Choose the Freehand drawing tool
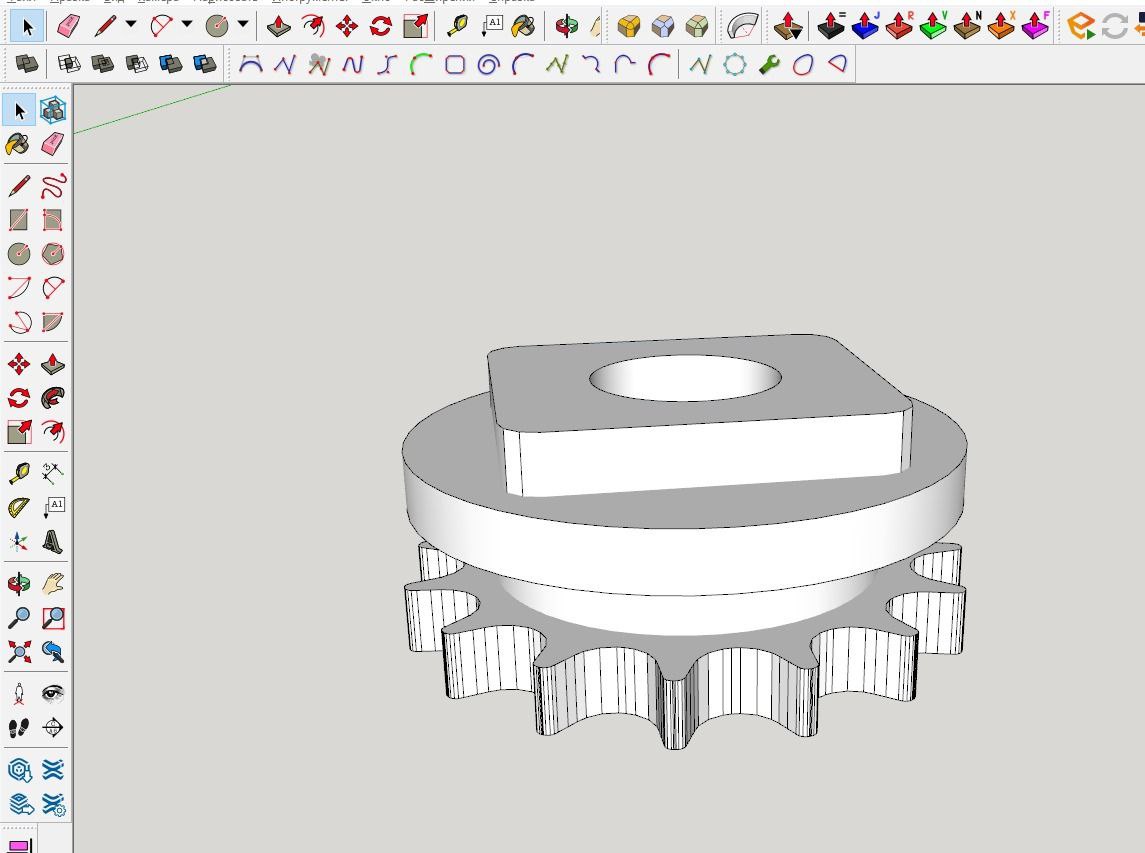Viewport: 1145px width, 853px height. pyautogui.click(x=53, y=186)
